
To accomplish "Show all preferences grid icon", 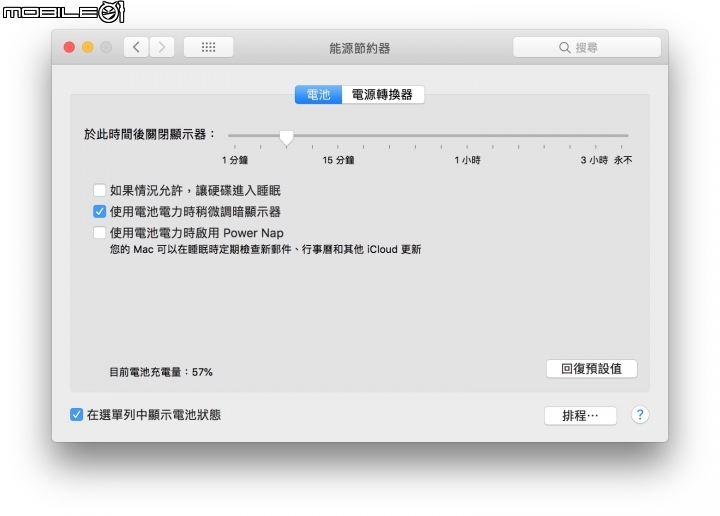I will tap(208, 47).
